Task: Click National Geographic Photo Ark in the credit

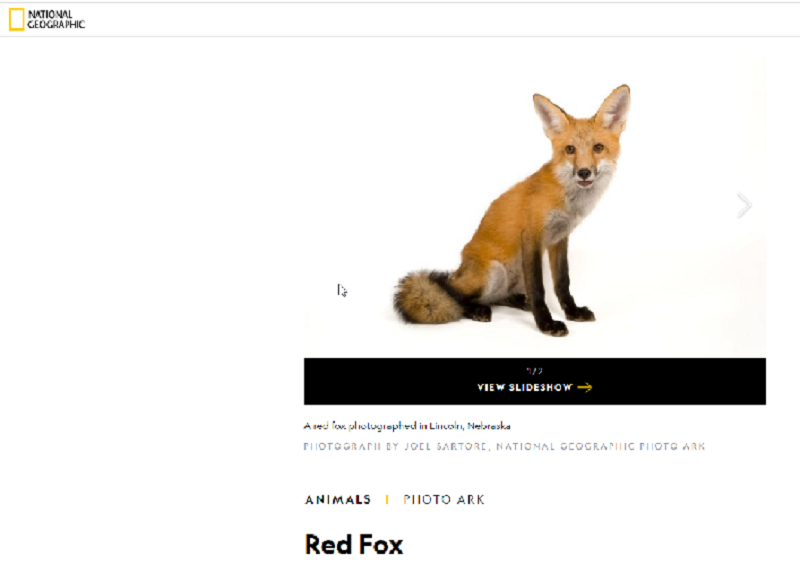Action: 601,447
